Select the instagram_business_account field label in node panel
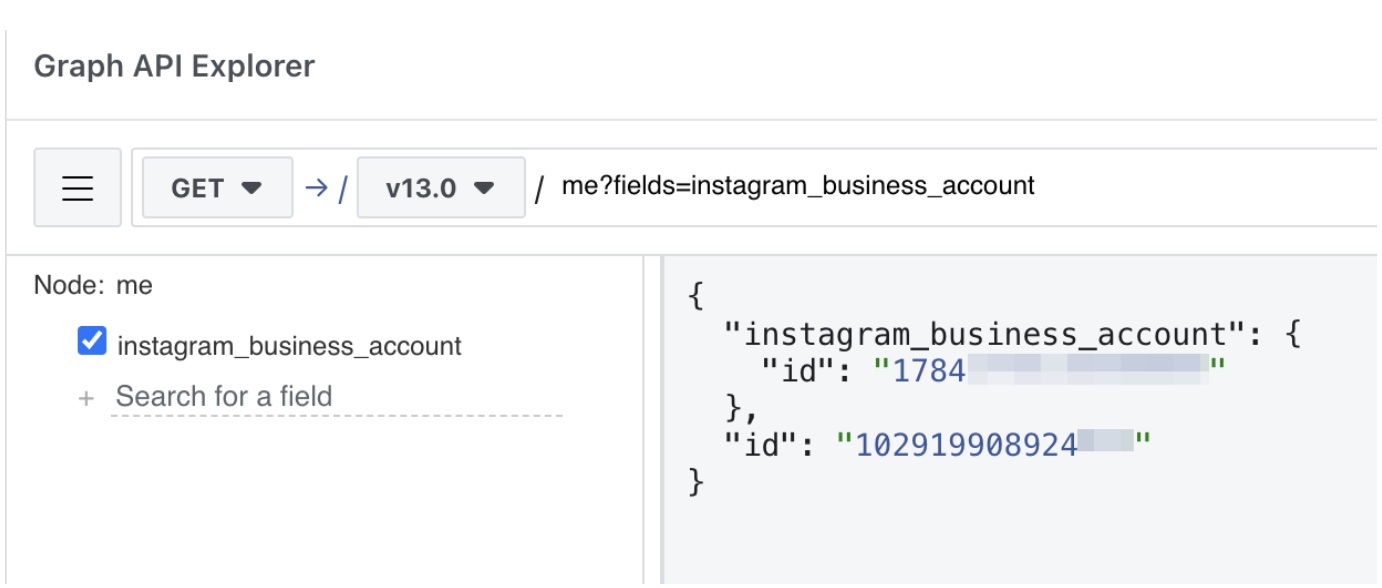The image size is (1382, 588). [289, 346]
